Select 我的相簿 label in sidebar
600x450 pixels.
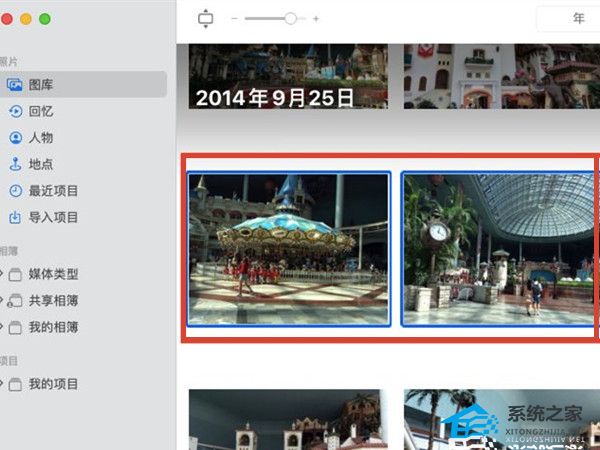(54, 327)
